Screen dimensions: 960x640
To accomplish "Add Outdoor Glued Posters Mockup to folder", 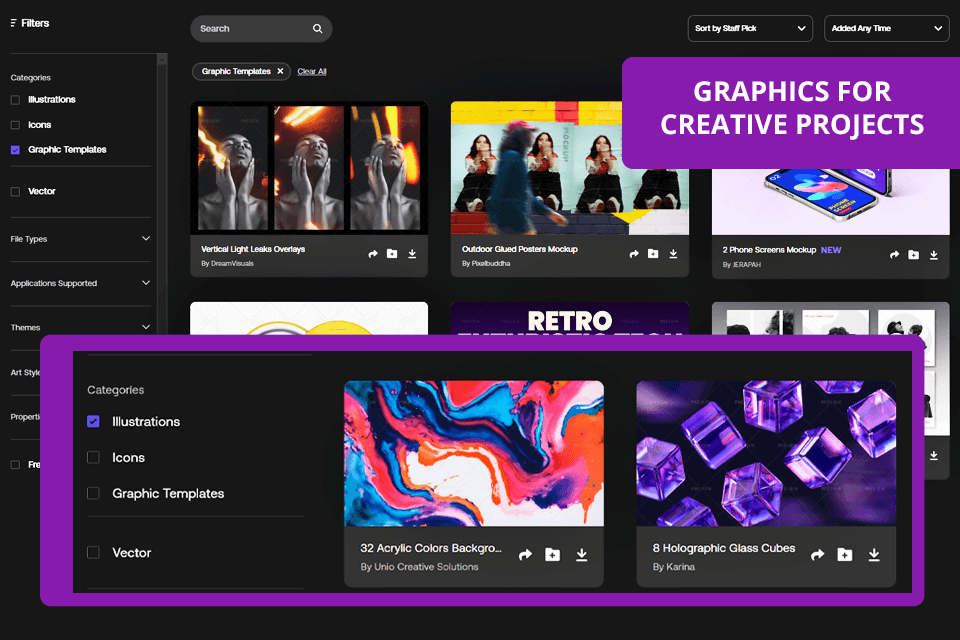I will tap(653, 254).
